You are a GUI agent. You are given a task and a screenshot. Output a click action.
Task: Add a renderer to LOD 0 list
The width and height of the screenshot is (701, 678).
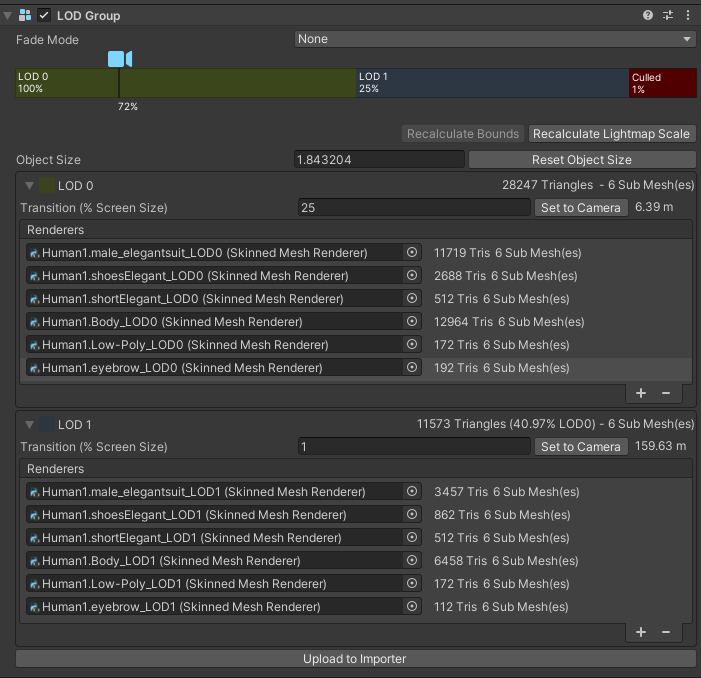click(x=641, y=392)
